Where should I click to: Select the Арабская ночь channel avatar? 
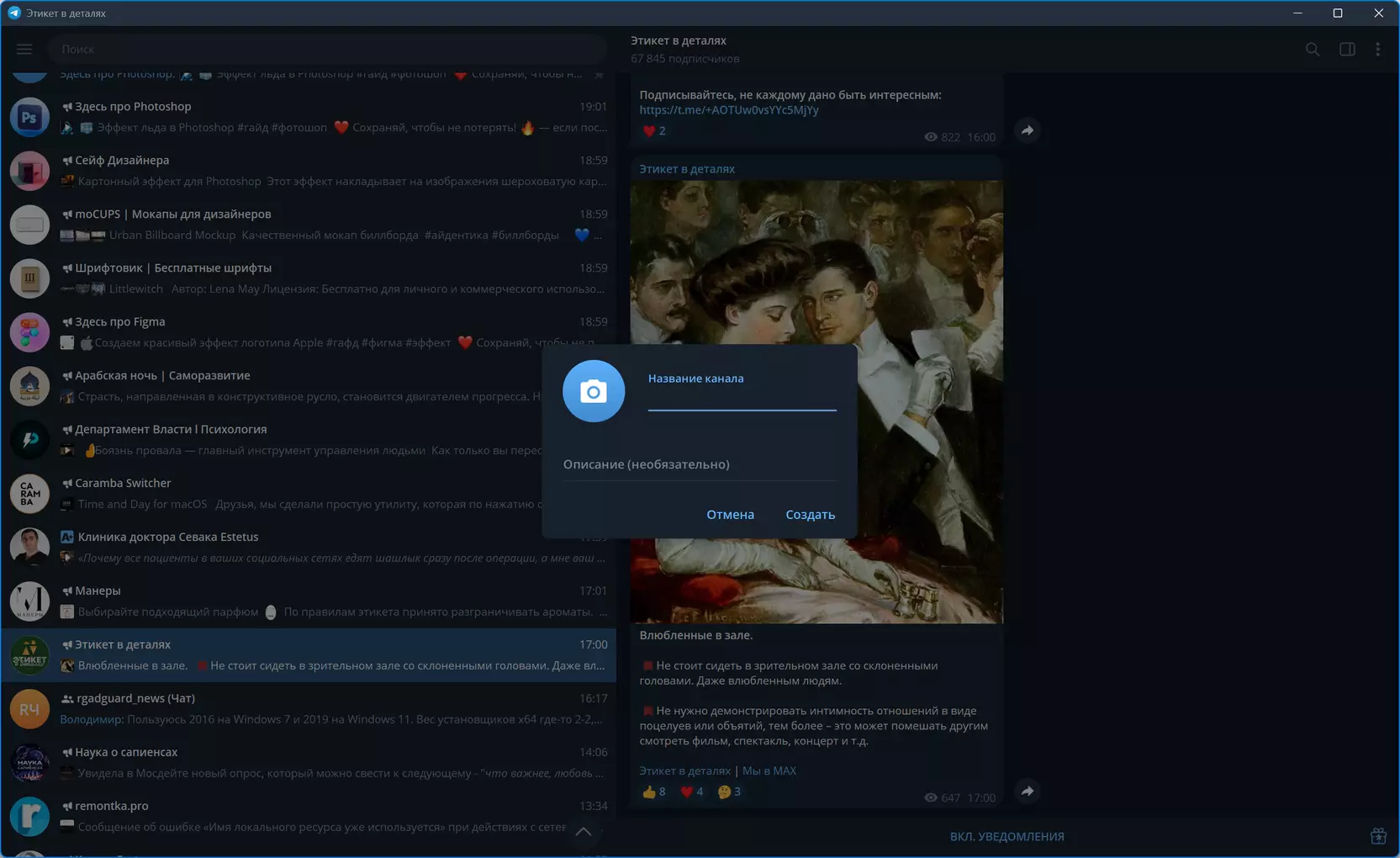pos(29,386)
